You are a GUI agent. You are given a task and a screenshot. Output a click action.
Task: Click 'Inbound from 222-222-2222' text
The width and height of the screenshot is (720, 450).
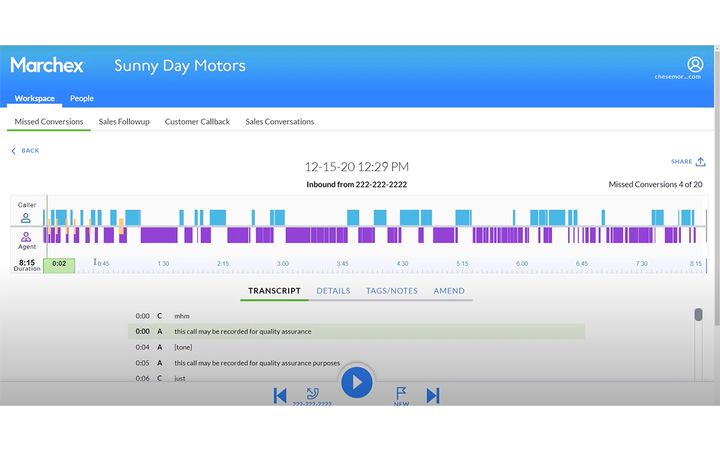356,185
